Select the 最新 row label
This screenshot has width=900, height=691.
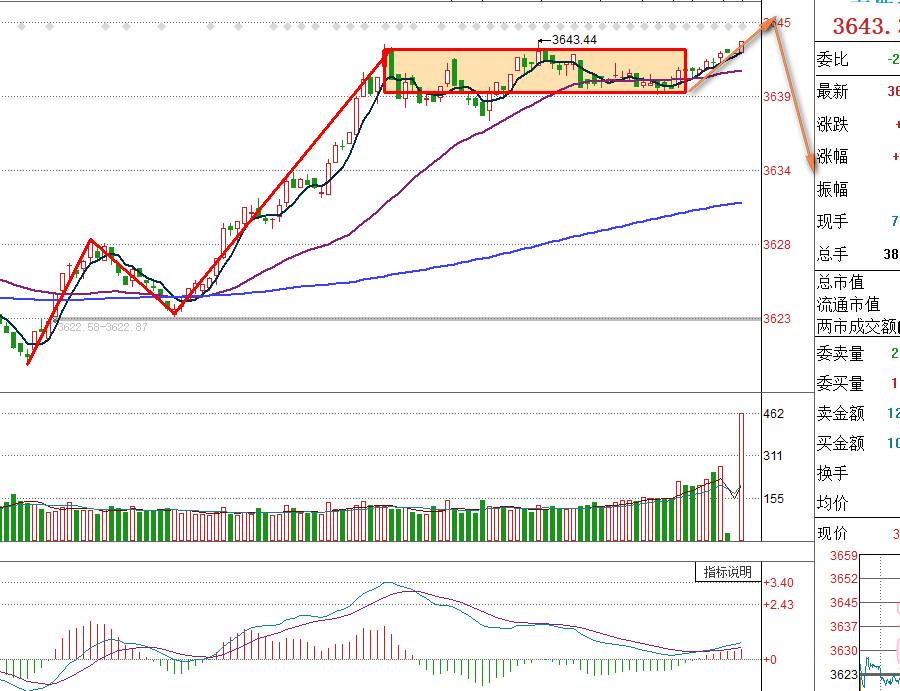coord(832,91)
